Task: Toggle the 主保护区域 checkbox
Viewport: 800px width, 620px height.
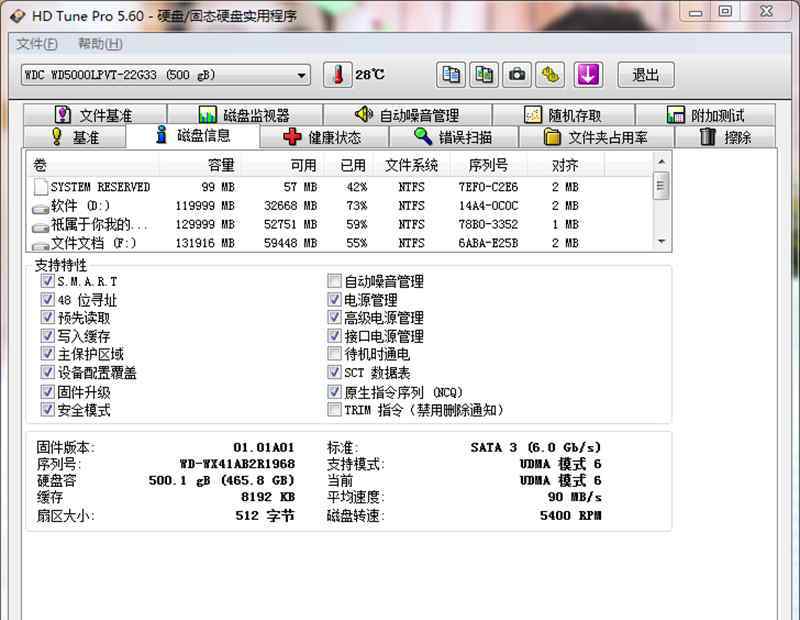Action: point(47,354)
